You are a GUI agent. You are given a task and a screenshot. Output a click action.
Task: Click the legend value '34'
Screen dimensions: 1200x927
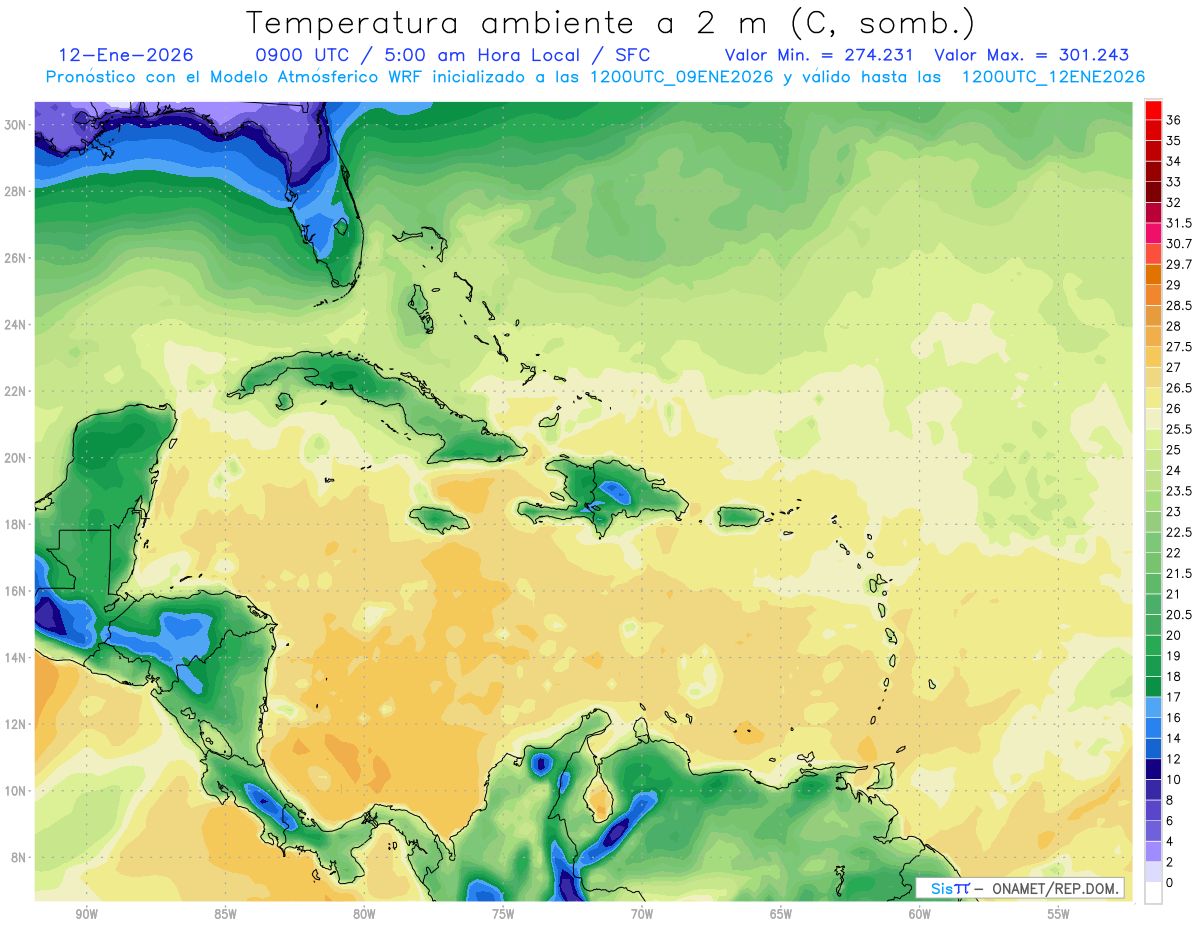(x=1174, y=161)
